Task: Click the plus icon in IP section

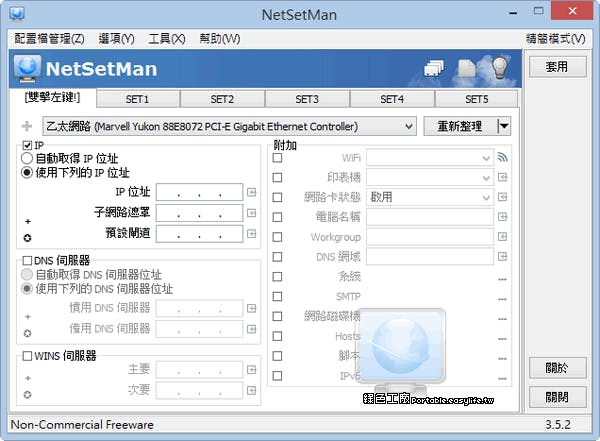Action: coord(28,221)
